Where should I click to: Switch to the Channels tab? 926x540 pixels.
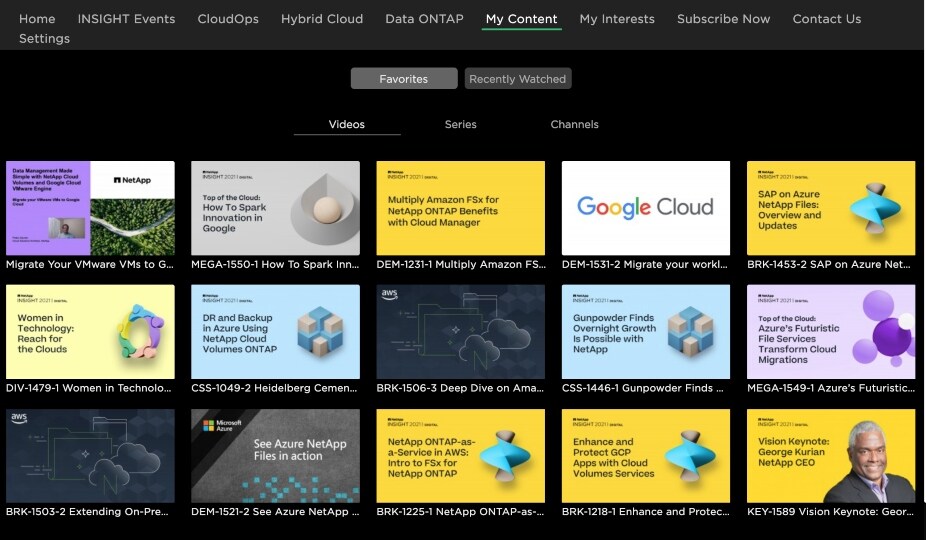[574, 125]
